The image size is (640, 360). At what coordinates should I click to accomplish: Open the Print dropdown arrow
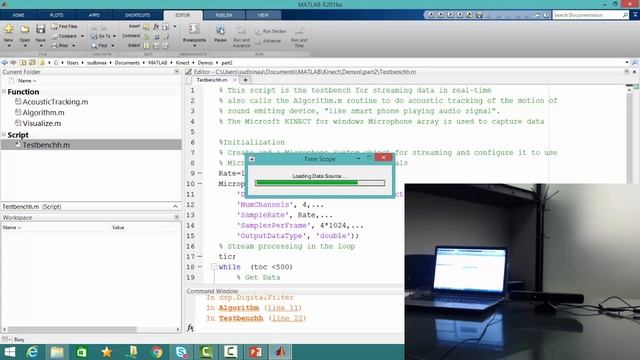73,45
